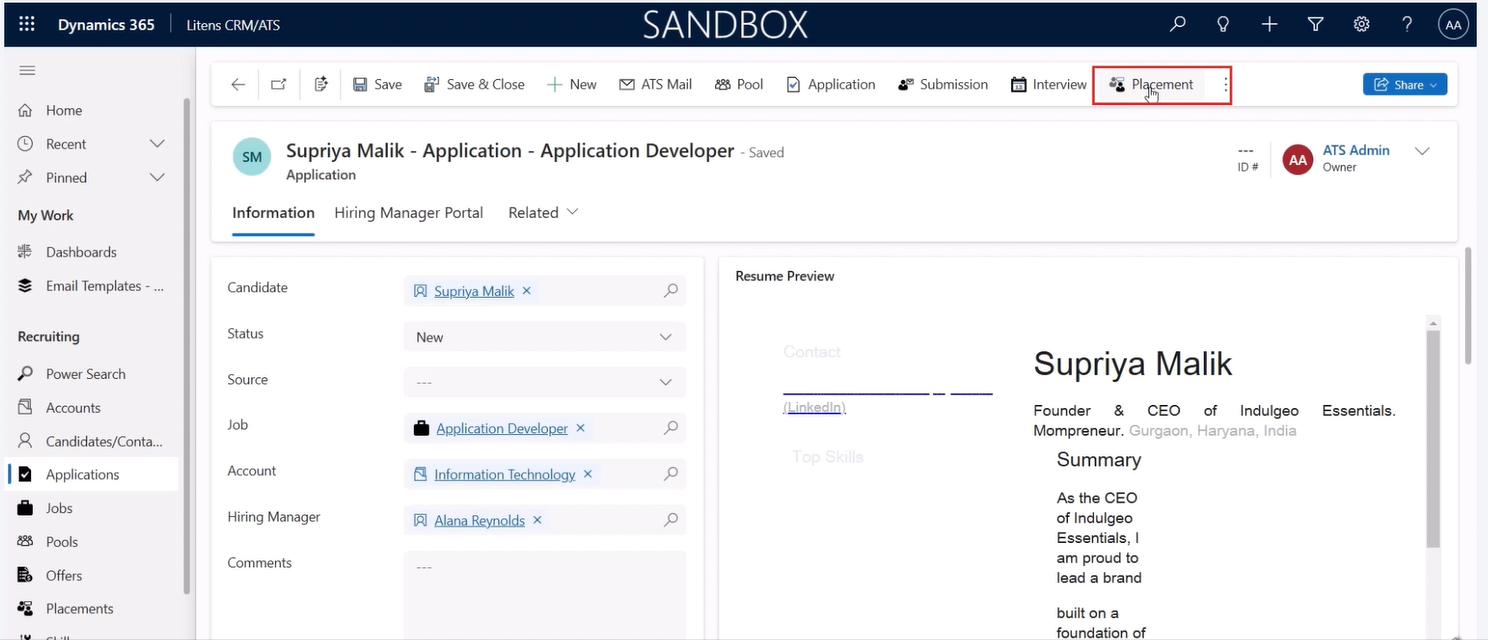
Task: Expand the Pinned chevron in the sidebar
Action: tap(157, 177)
